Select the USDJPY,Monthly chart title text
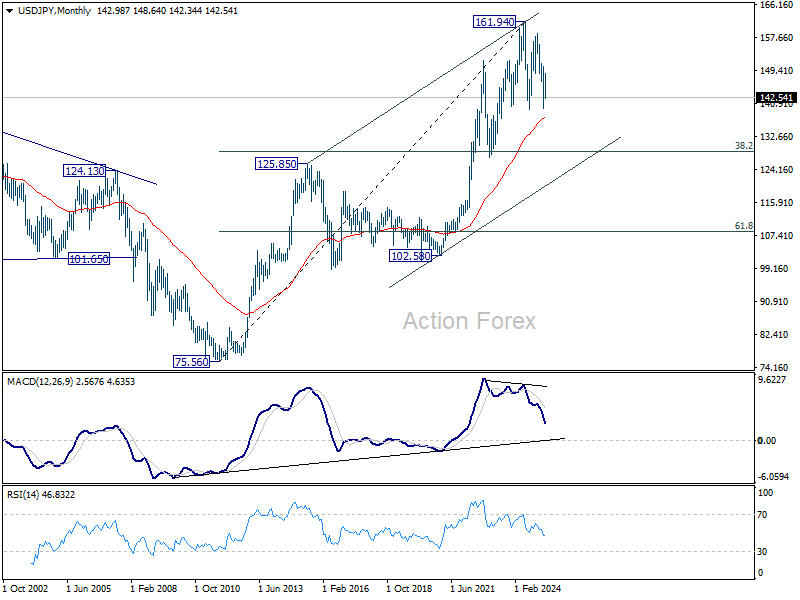Image resolution: width=800 pixels, height=600 pixels. (x=55, y=11)
